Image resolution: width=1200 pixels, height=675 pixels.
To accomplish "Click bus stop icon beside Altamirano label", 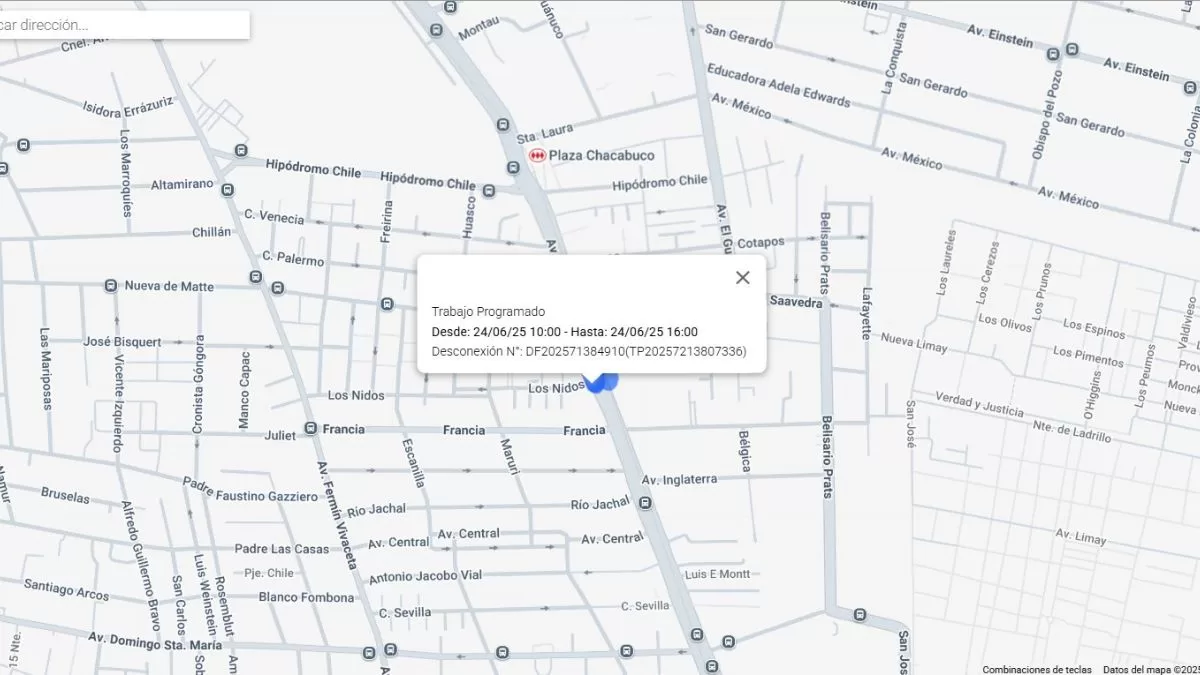I will pos(228,189).
